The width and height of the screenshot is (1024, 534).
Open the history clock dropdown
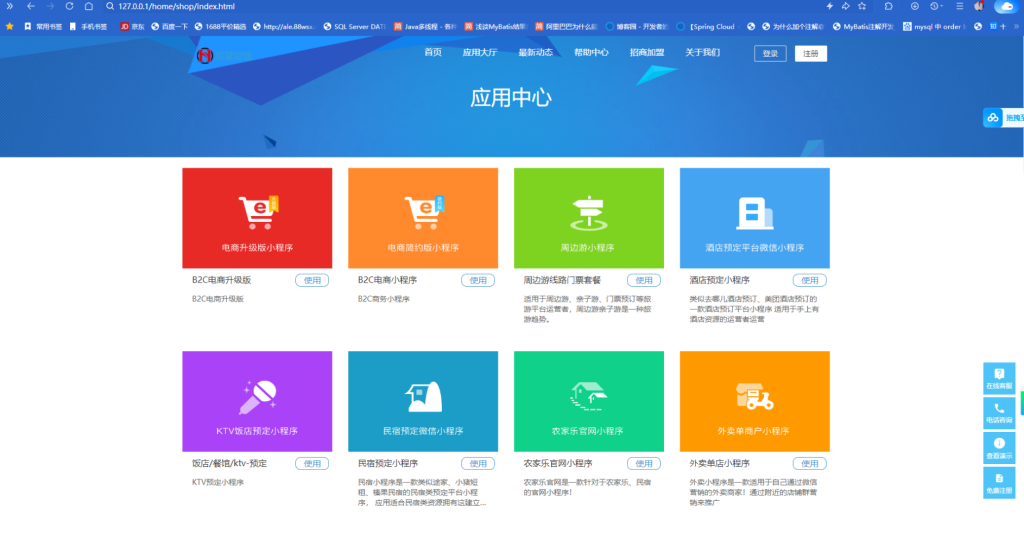click(936, 6)
